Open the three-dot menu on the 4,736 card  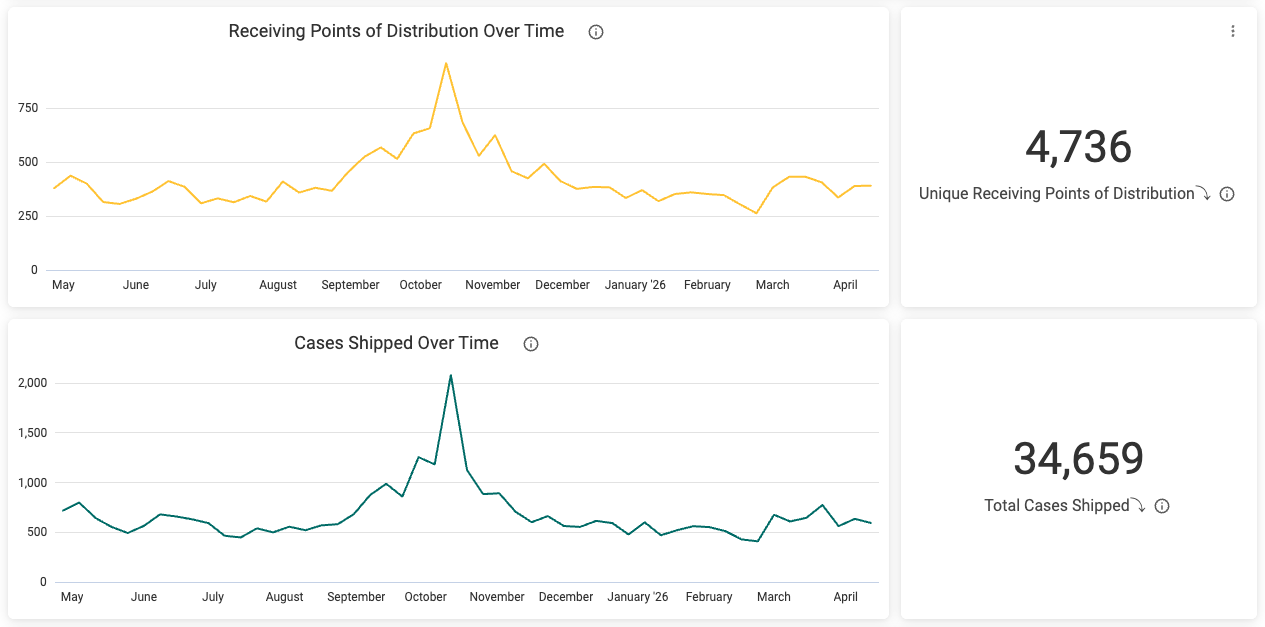(x=1233, y=31)
